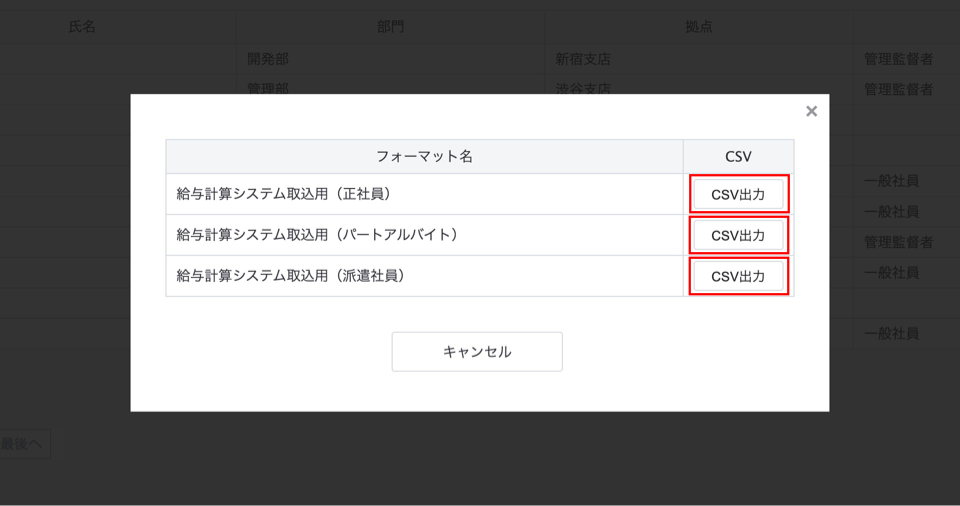Click the 拠点 column header

699,27
